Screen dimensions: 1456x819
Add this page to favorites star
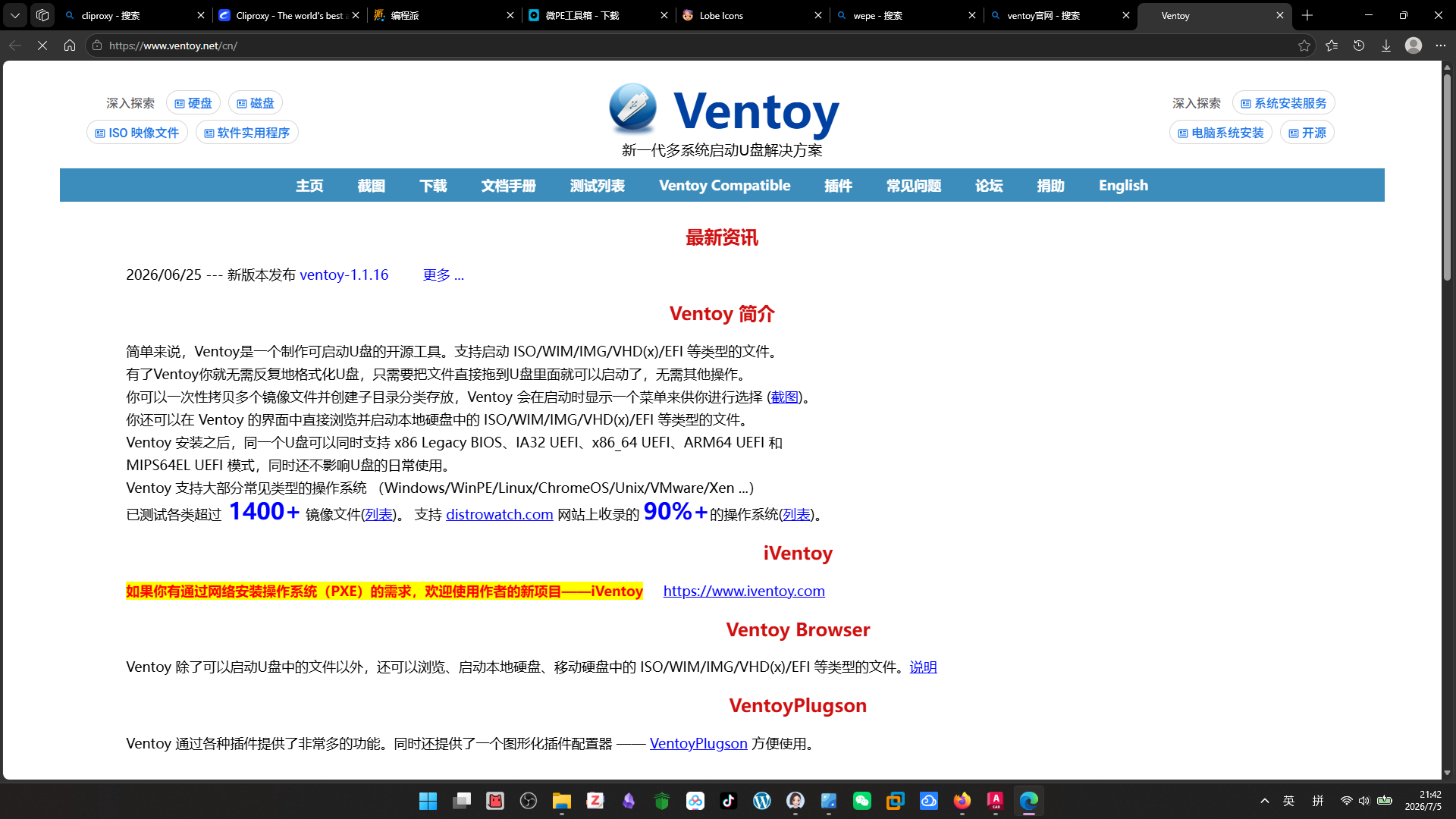pyautogui.click(x=1304, y=45)
